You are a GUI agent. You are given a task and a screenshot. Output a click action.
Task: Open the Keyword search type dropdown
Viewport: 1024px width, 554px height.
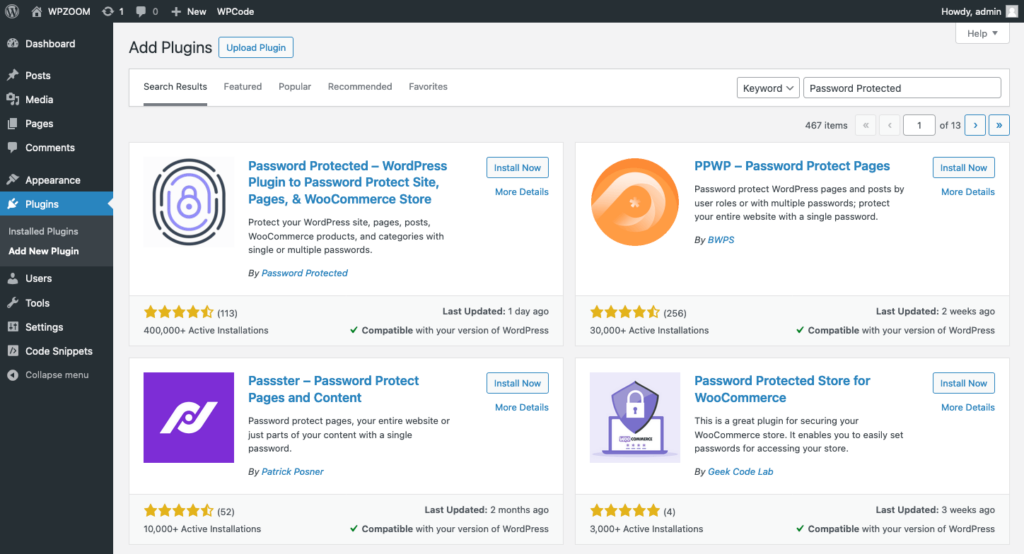tap(768, 88)
